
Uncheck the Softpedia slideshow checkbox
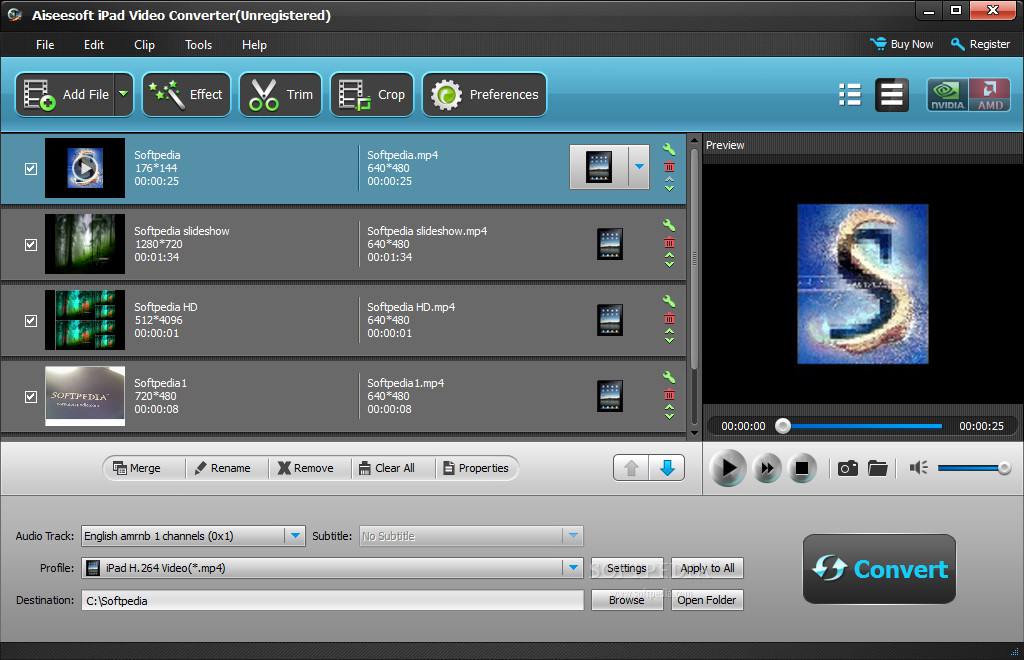click(31, 245)
